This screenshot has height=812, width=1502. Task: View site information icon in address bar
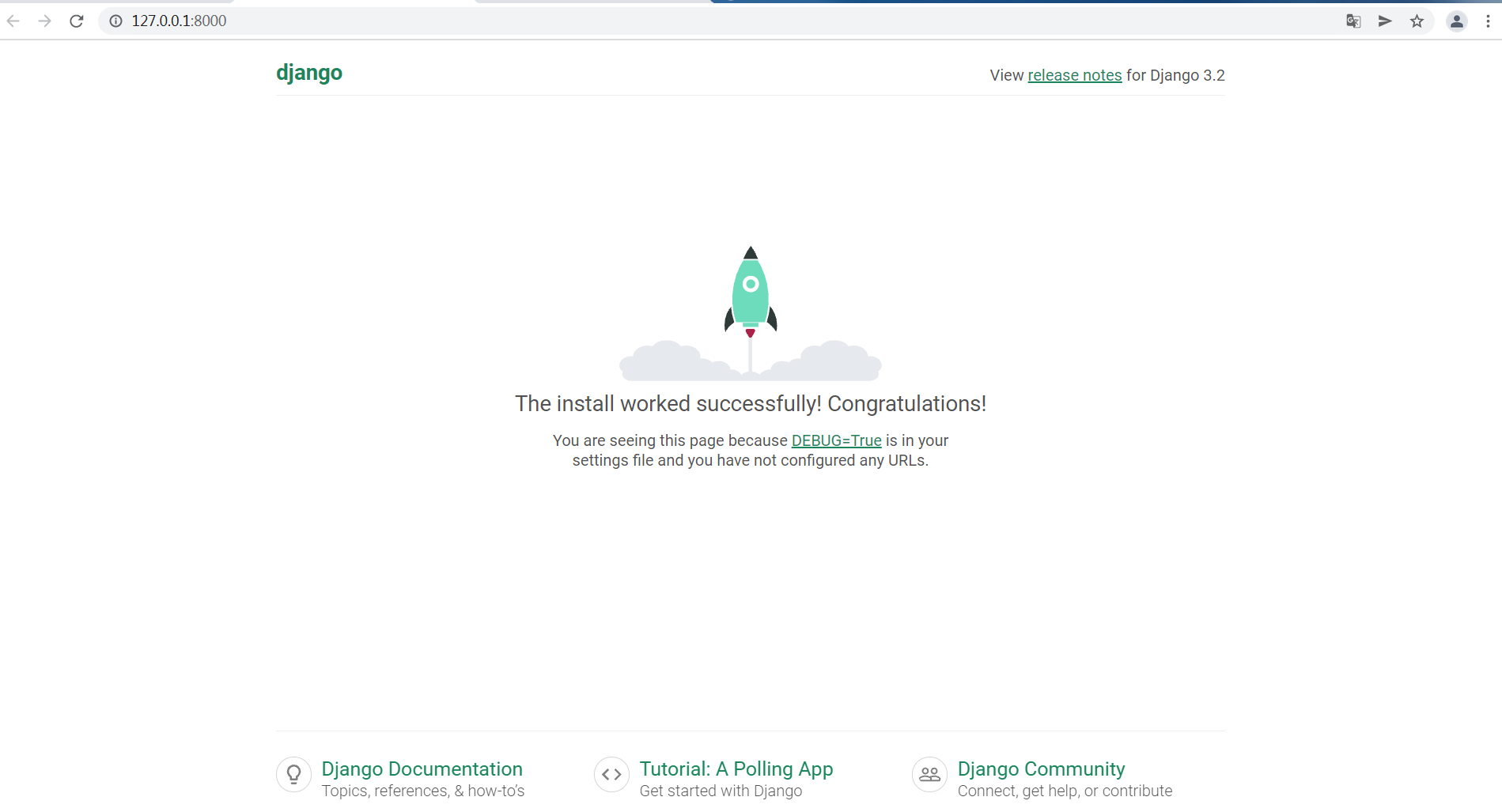115,21
